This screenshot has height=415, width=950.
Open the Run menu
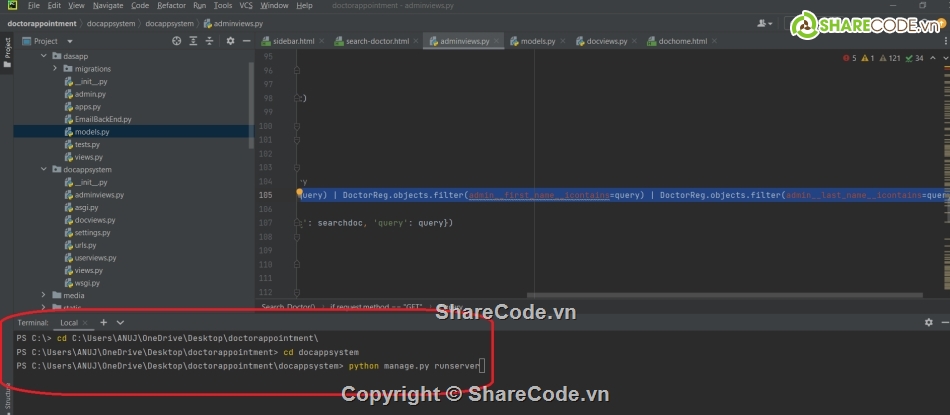click(x=199, y=5)
